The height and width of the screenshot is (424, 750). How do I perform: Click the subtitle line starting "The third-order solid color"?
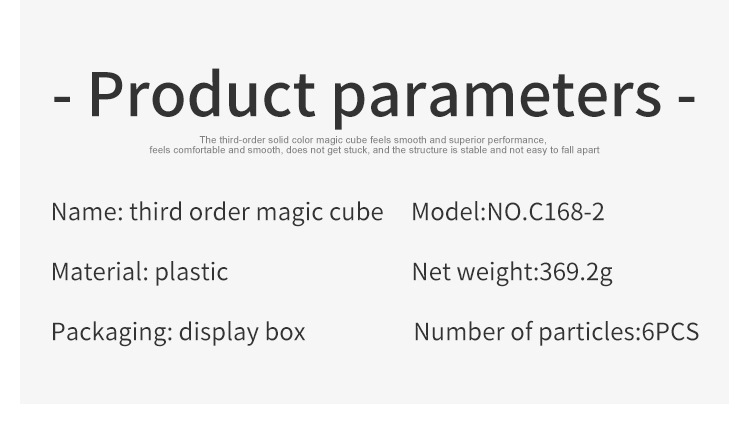[x=372, y=140]
